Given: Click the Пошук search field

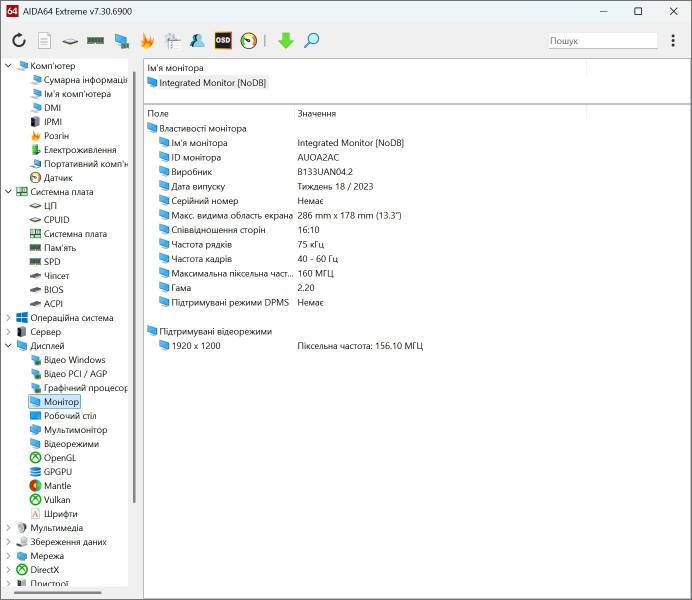Looking at the screenshot, I should coord(602,41).
